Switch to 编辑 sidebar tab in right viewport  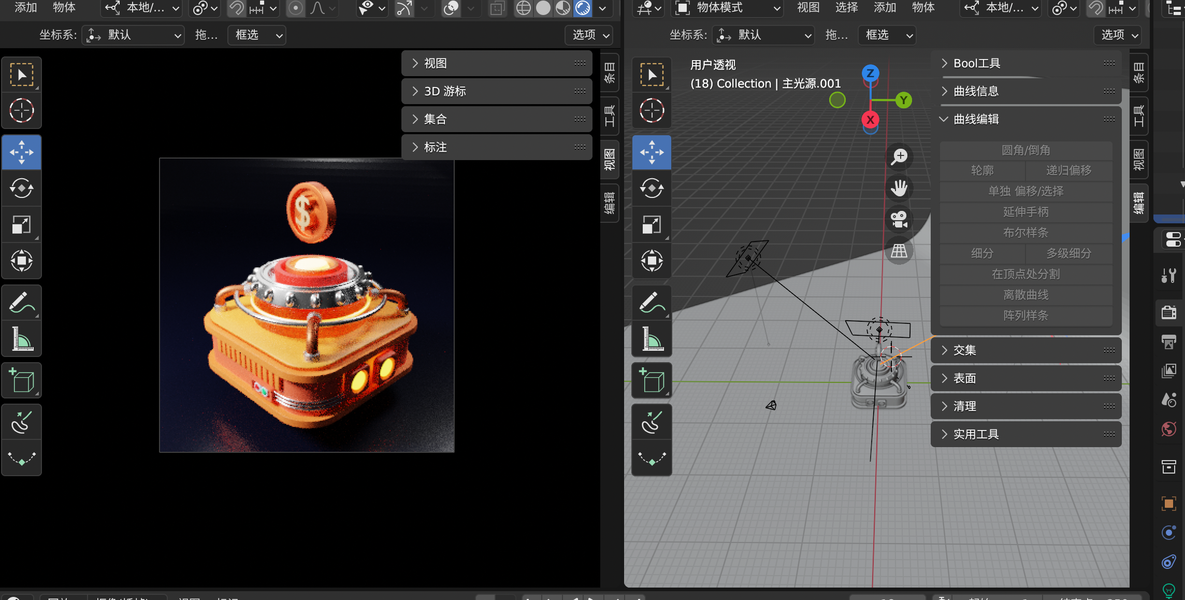1139,203
